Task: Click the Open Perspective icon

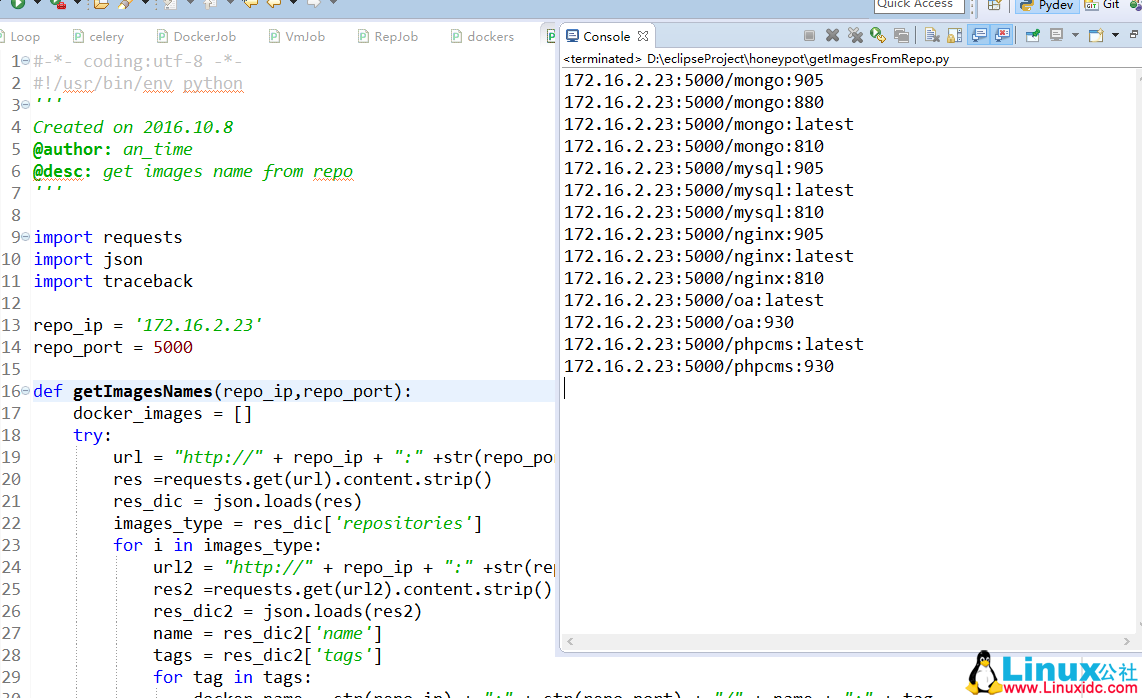Action: point(994,5)
